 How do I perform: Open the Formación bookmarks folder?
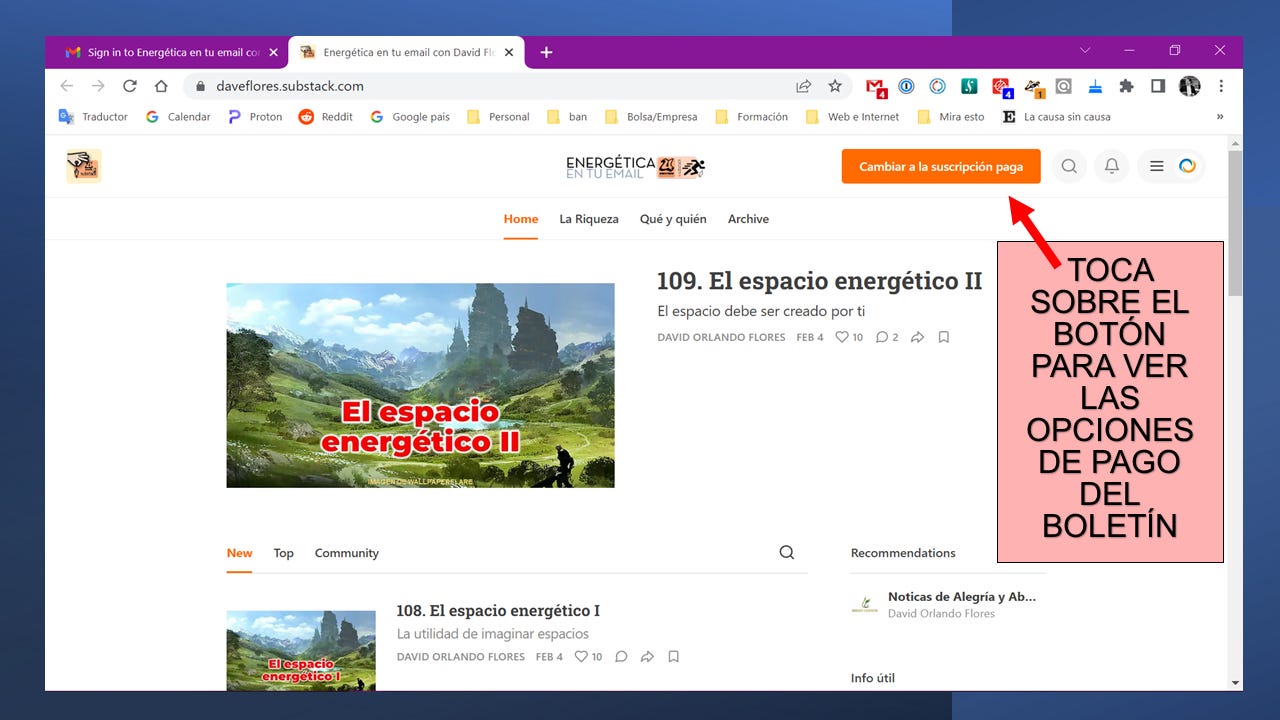pos(751,117)
